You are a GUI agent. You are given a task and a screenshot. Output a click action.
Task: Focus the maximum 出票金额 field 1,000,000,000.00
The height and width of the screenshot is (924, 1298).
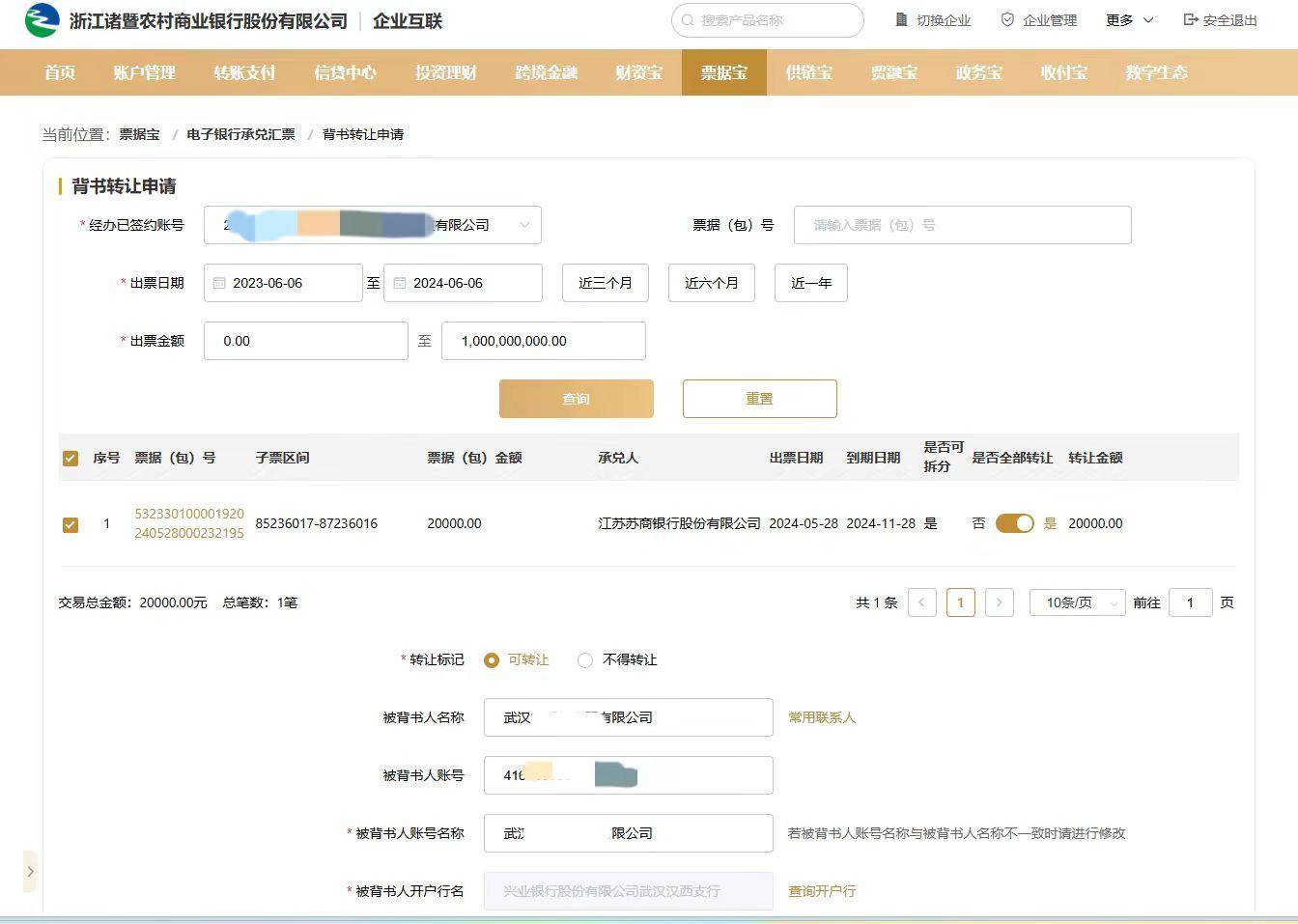pyautogui.click(x=544, y=341)
